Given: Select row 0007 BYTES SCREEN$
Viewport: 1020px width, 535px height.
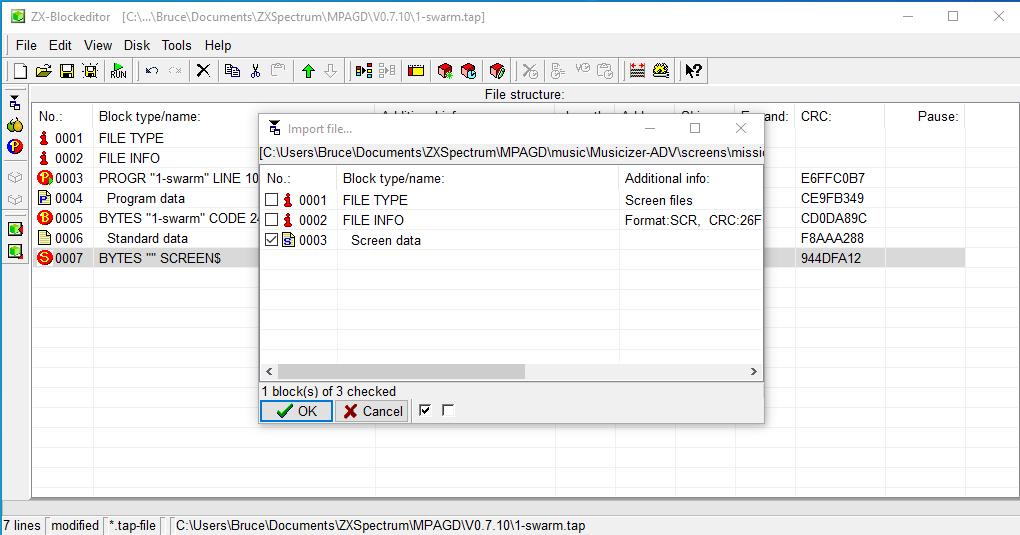Looking at the screenshot, I should pos(159,258).
